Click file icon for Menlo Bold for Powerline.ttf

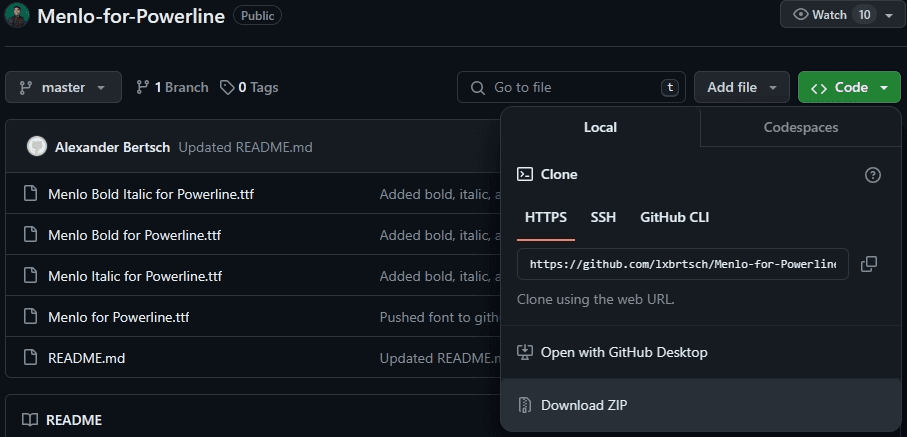pyautogui.click(x=30, y=234)
